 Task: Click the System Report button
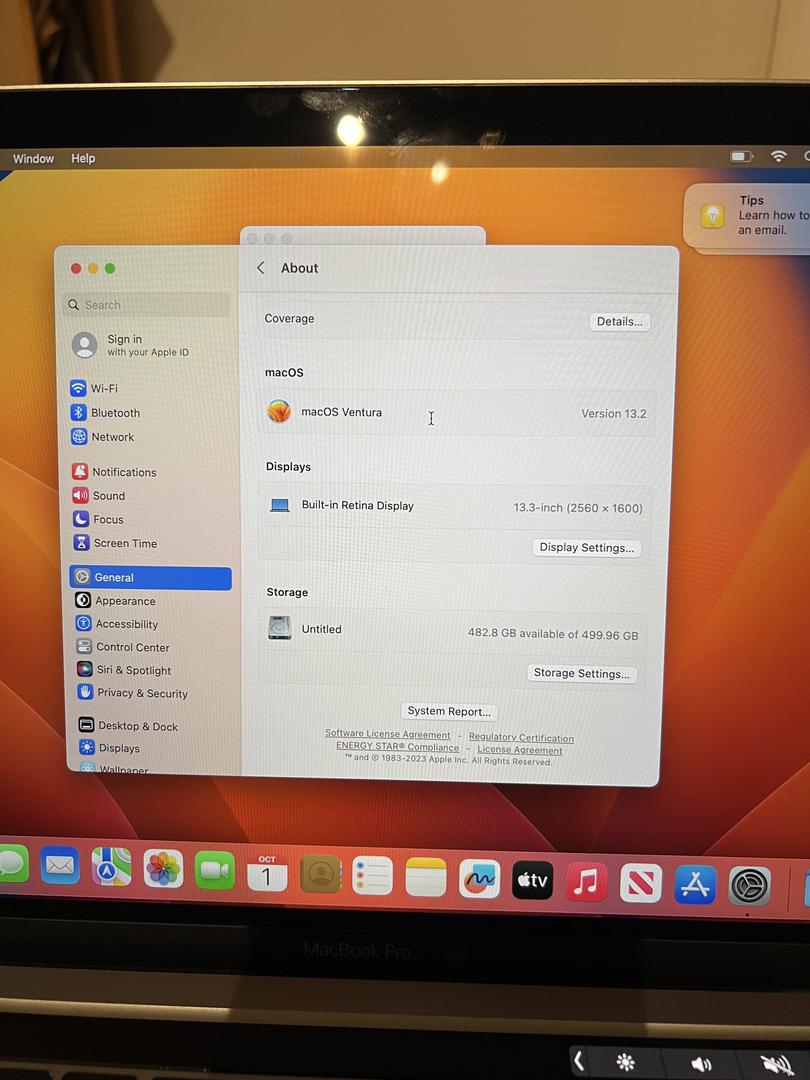(449, 712)
